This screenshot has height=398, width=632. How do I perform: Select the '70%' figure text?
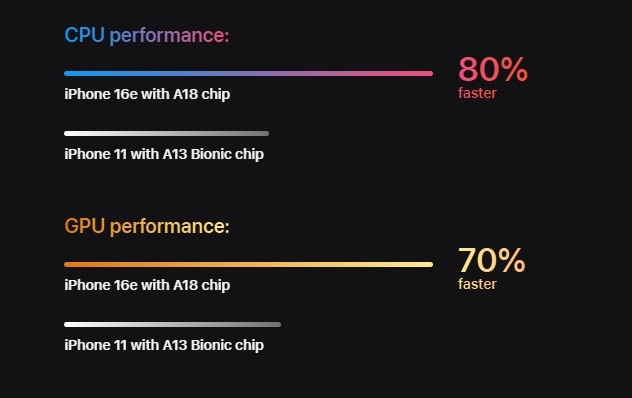point(492,260)
